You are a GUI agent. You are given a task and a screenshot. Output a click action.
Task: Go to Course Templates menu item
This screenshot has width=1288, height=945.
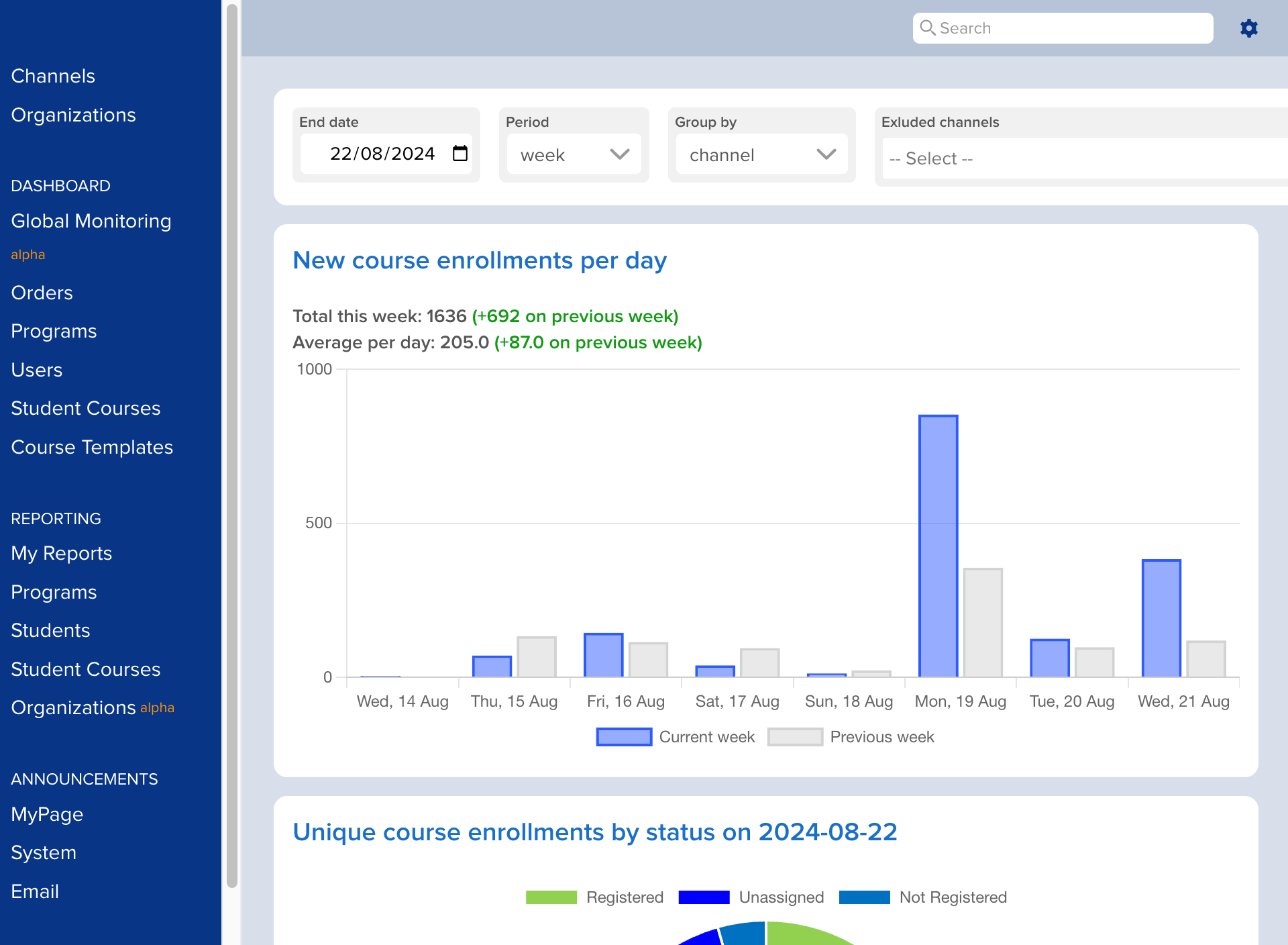(x=92, y=447)
